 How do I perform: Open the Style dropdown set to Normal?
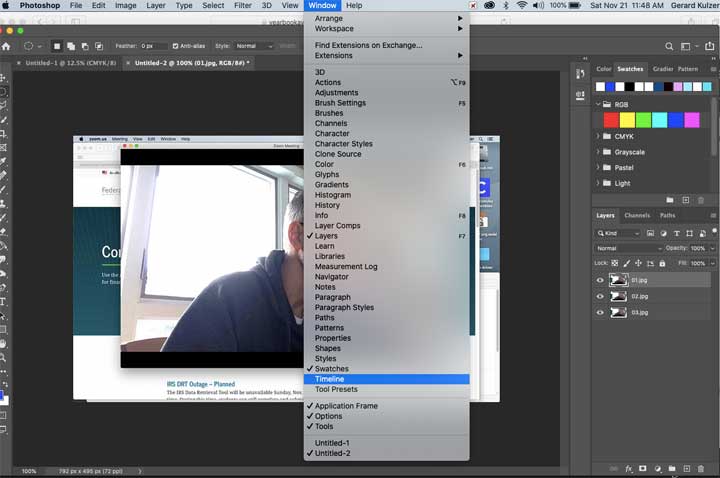pyautogui.click(x=254, y=46)
